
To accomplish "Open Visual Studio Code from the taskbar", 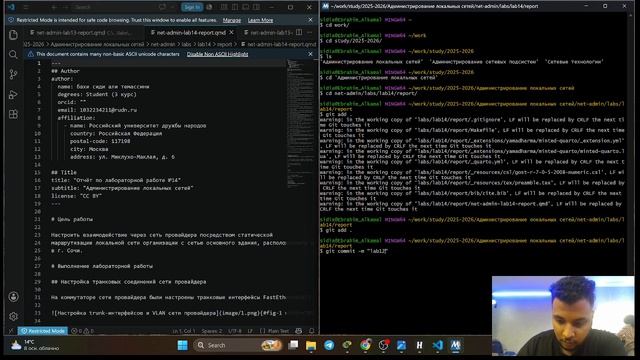I will coord(438,345).
